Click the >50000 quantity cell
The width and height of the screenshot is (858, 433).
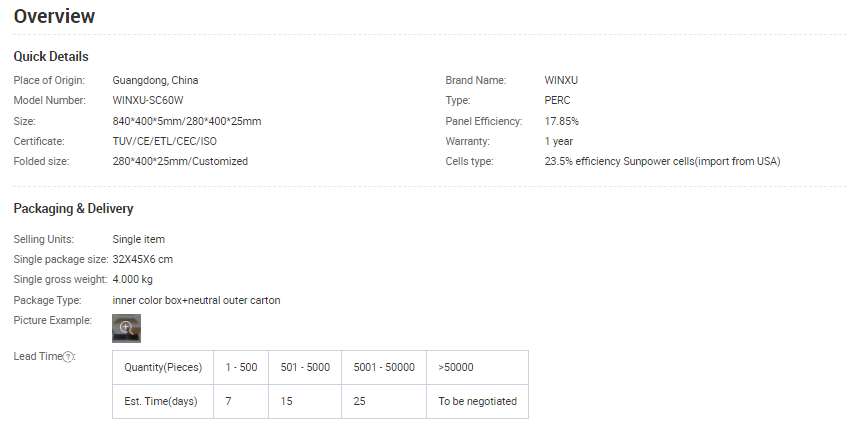point(456,367)
